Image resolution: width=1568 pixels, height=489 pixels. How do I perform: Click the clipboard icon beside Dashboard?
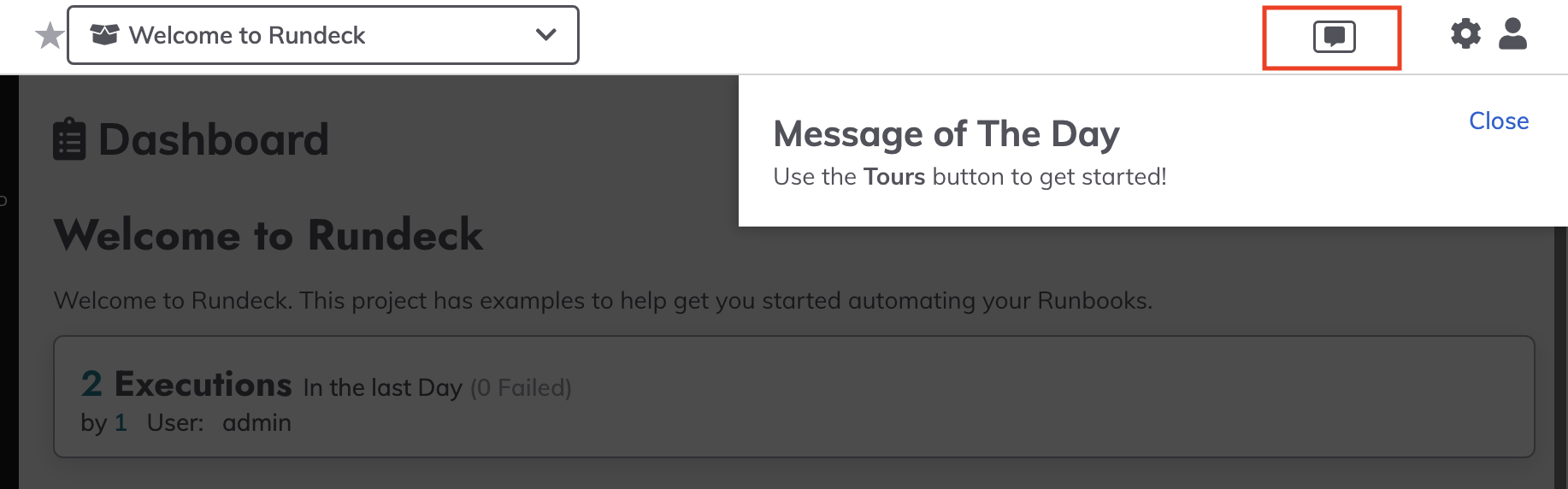click(69, 139)
